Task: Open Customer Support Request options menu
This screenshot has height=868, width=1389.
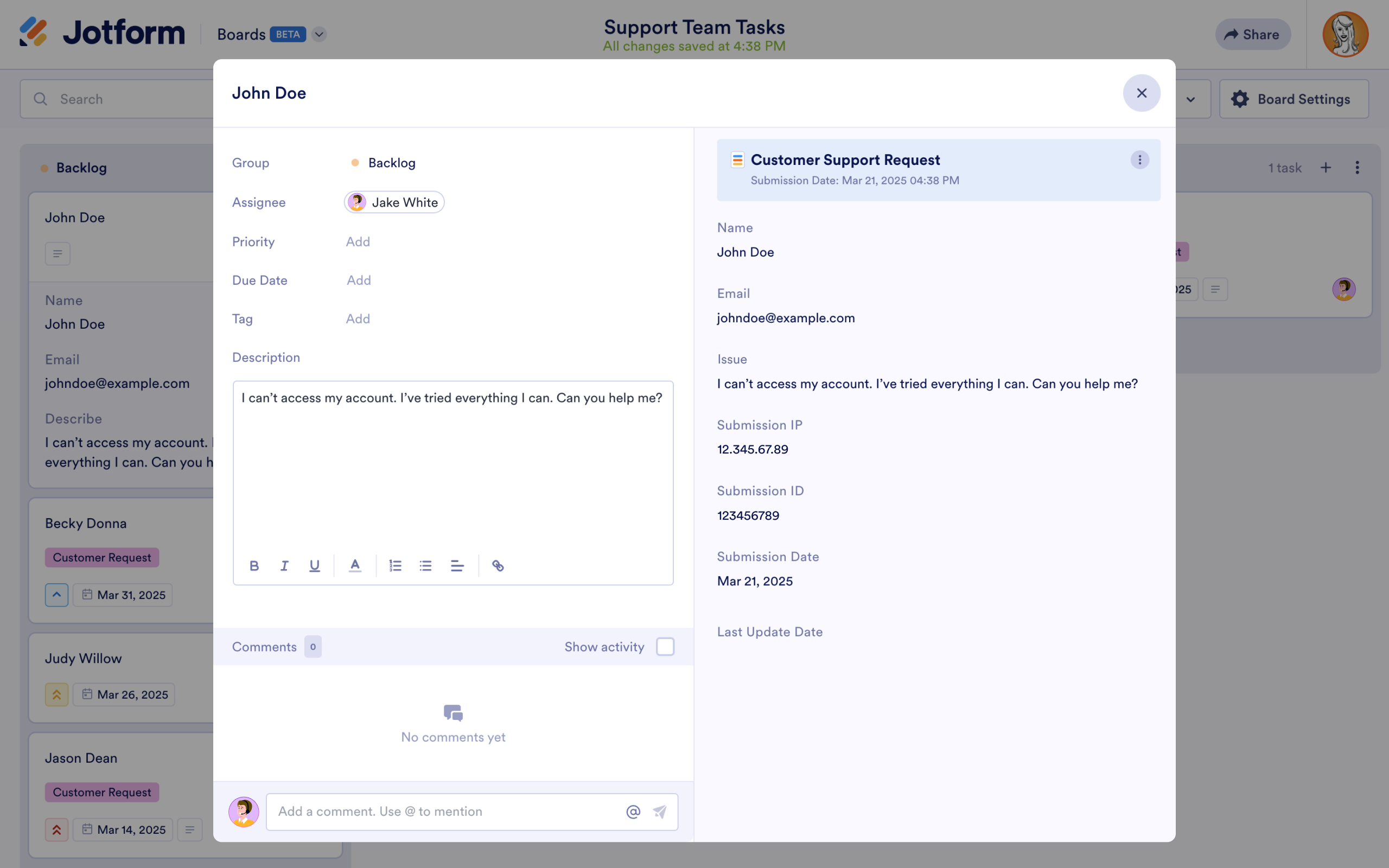Action: coord(1140,159)
